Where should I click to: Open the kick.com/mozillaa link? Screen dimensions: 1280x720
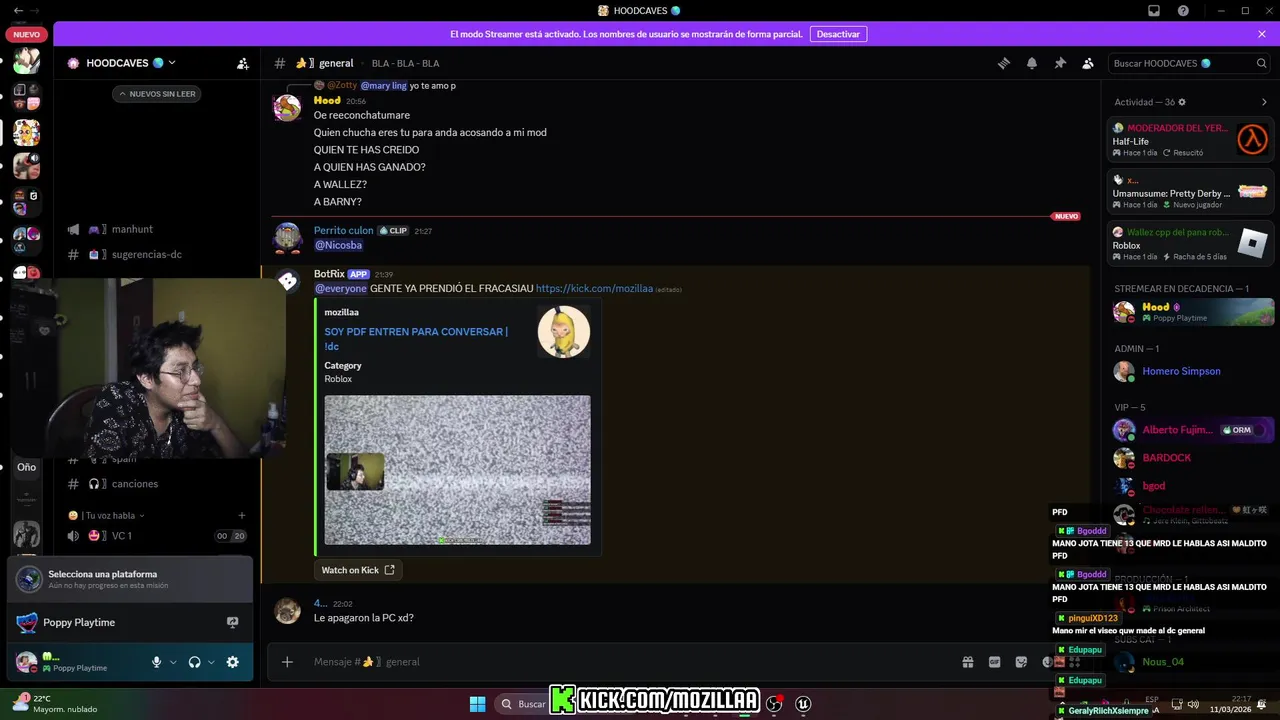pos(593,288)
